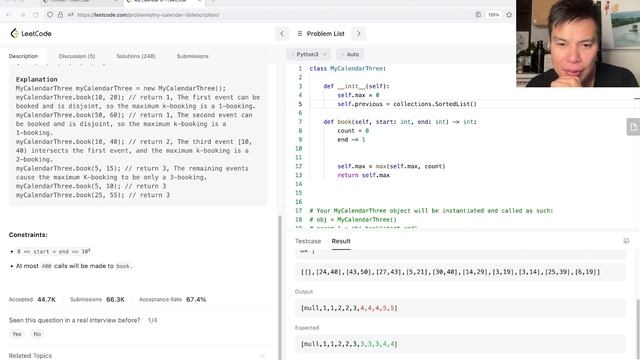640x360 pixels.
Task: Open the Submissions tab
Action: tap(193, 56)
